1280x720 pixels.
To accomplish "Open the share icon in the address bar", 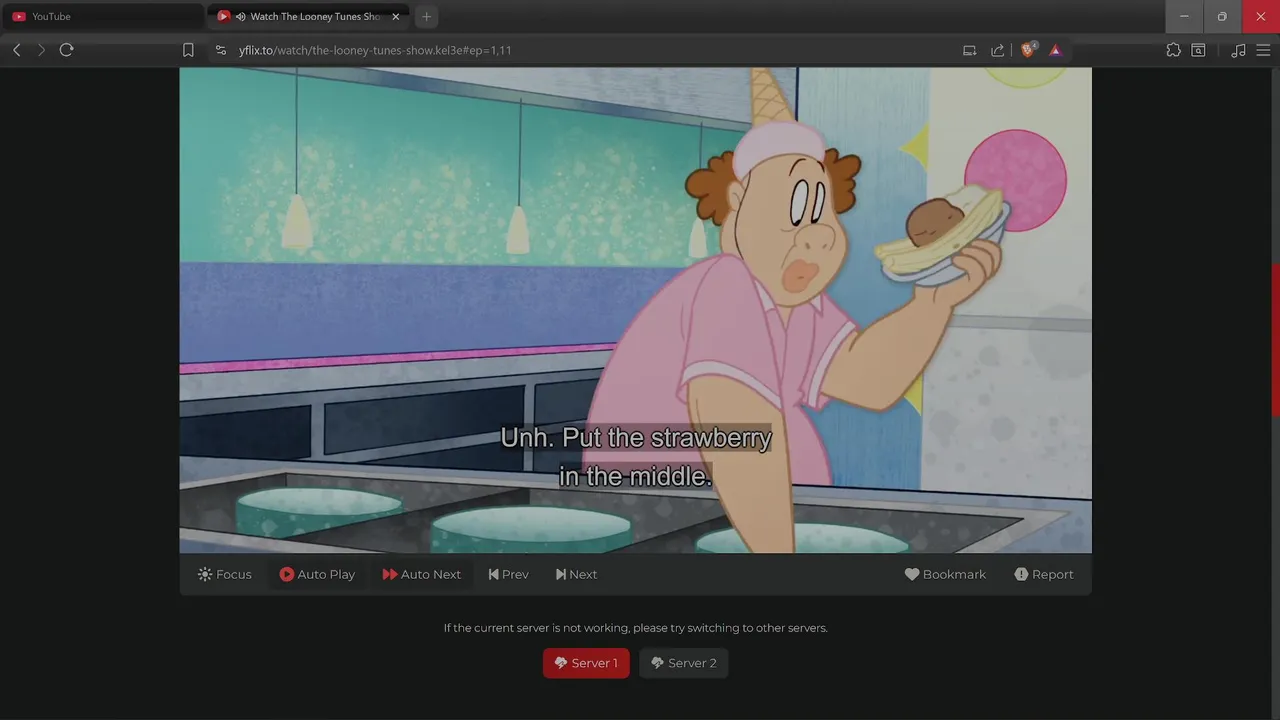I will tap(997, 50).
